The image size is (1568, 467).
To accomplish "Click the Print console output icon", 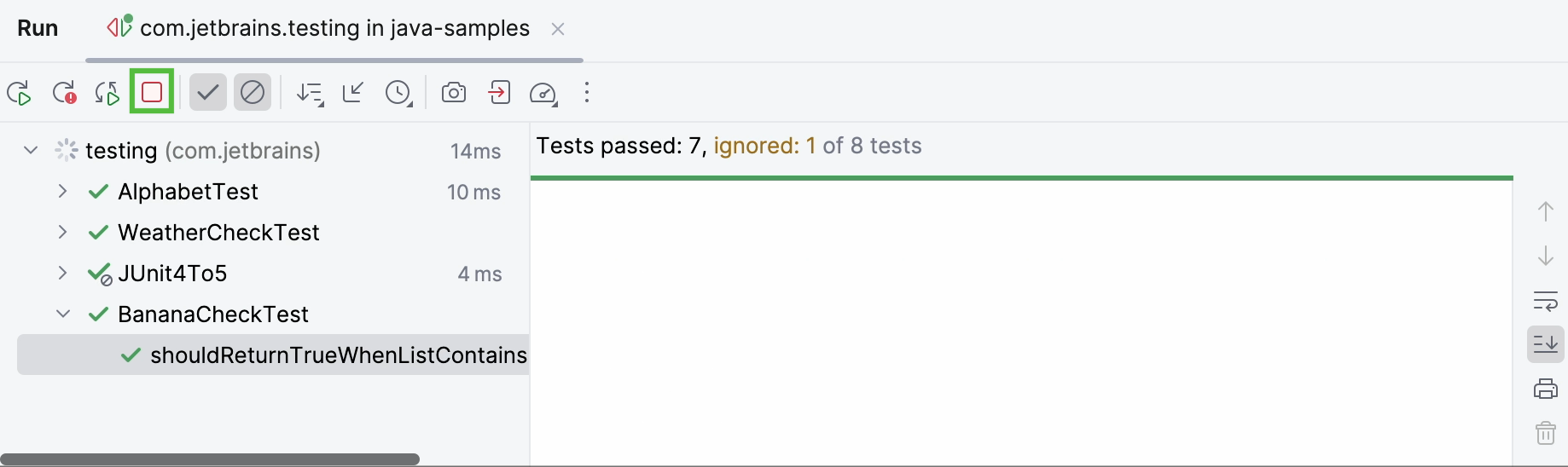I will click(1545, 389).
